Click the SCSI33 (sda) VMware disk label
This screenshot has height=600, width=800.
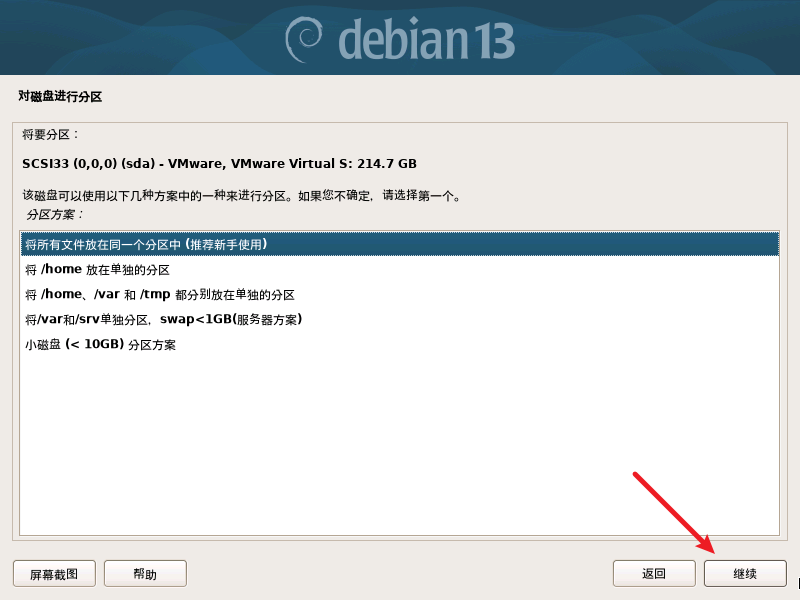[219, 163]
